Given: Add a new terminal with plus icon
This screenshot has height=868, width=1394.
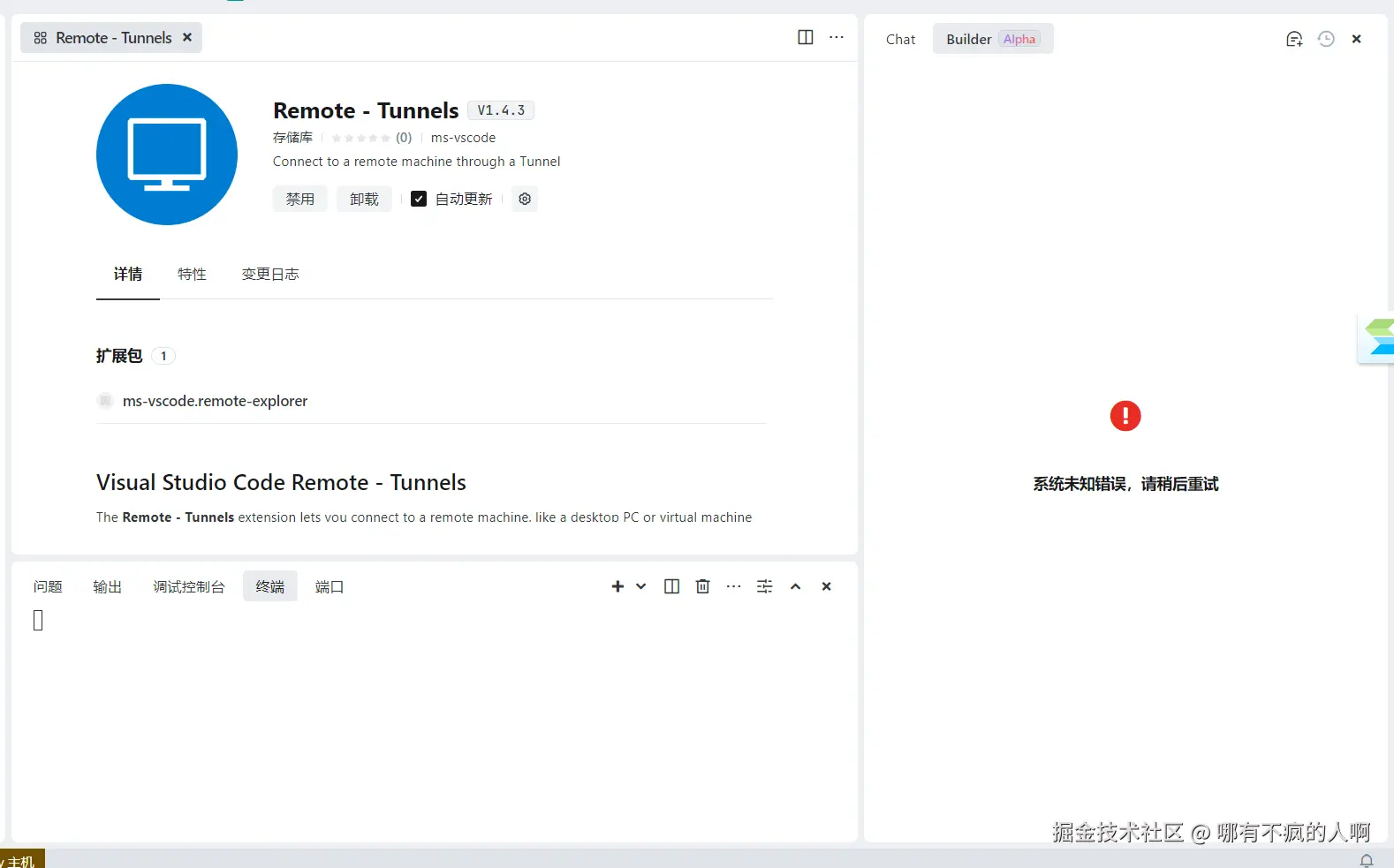Looking at the screenshot, I should point(617,586).
